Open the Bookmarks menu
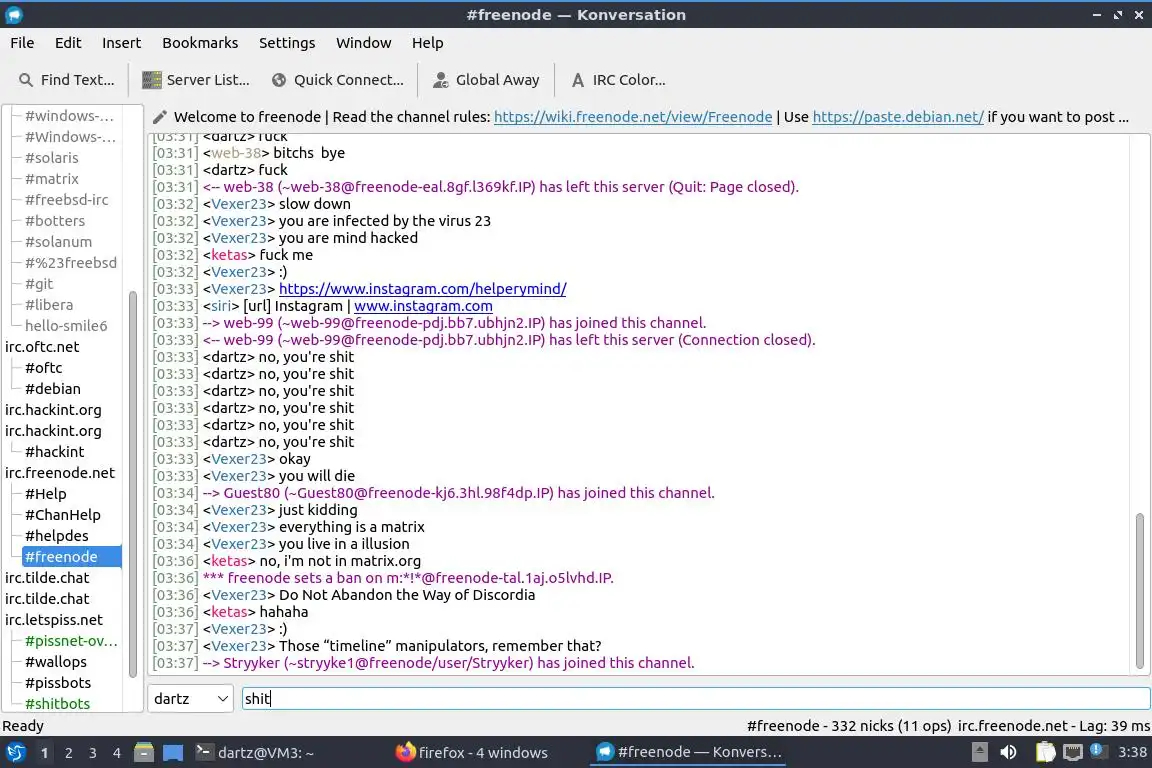Image resolution: width=1152 pixels, height=768 pixels. click(x=200, y=43)
